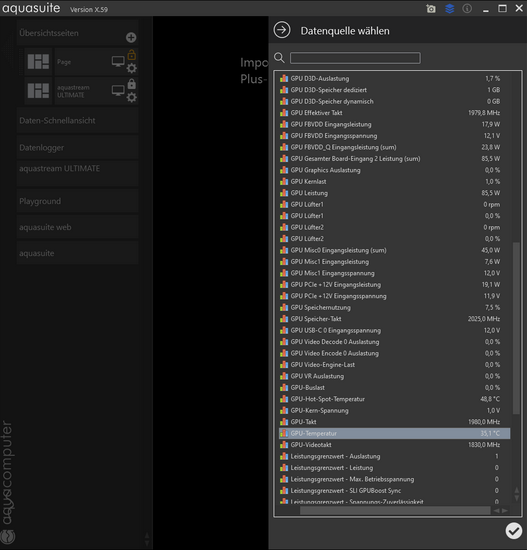Confirm selection with the checkmark button
Image resolution: width=527 pixels, height=550 pixels.
point(514,531)
